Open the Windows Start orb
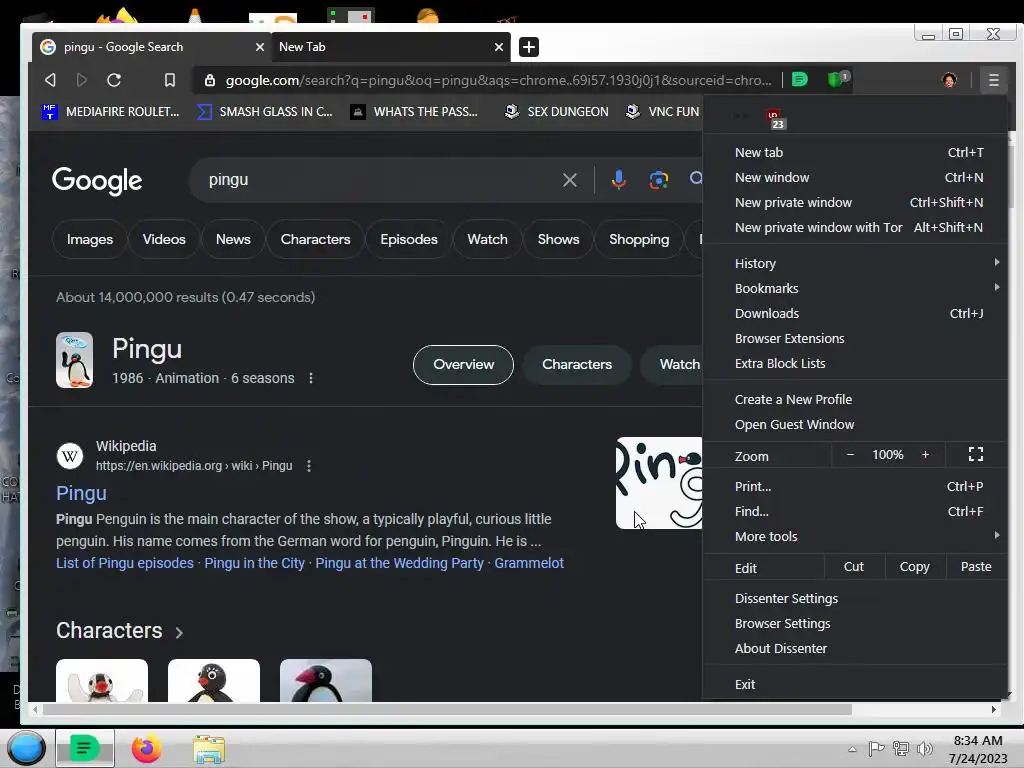 (x=27, y=748)
